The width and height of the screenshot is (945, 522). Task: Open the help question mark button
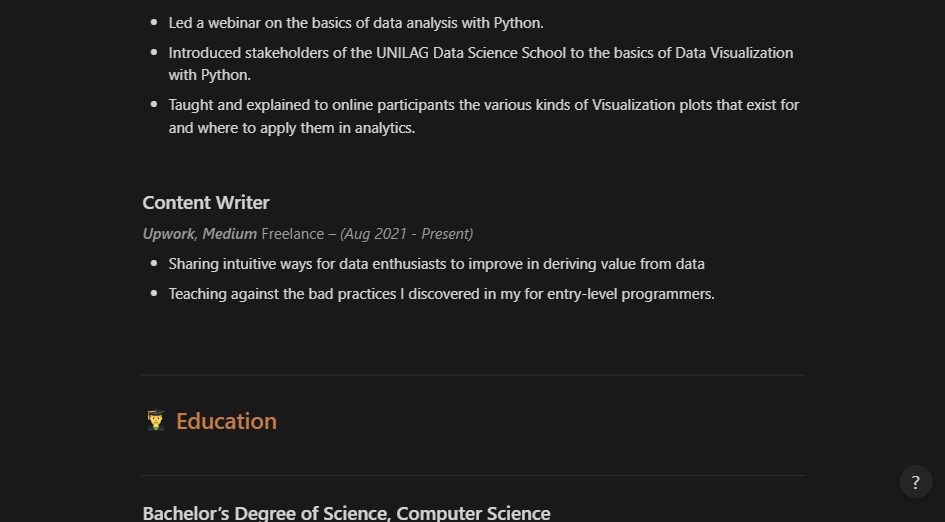(915, 482)
